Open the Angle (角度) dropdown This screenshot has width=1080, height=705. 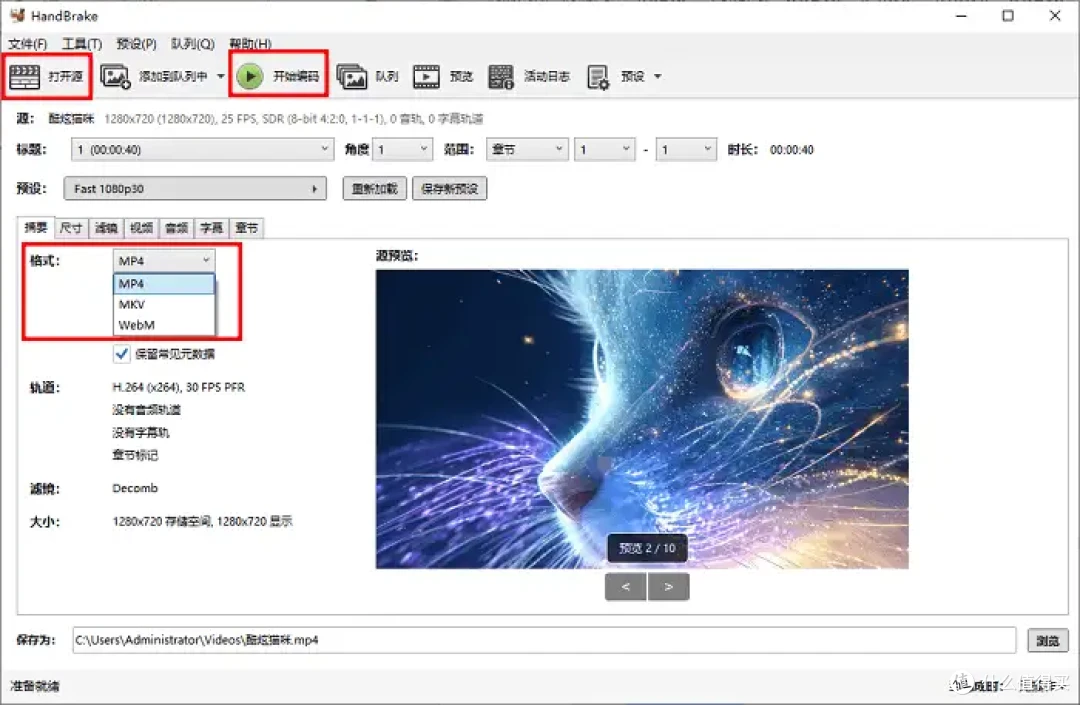402,149
